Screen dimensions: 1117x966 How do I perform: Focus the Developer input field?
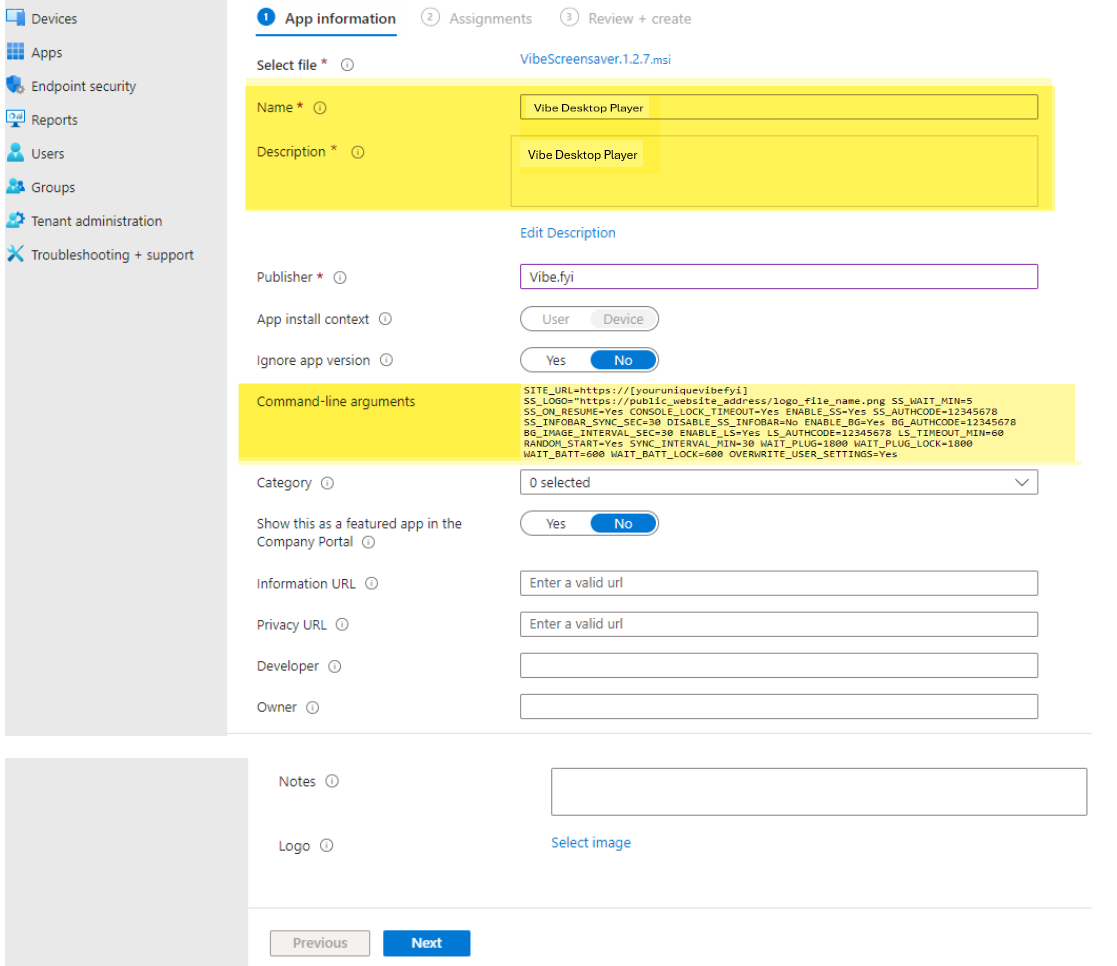click(x=779, y=665)
